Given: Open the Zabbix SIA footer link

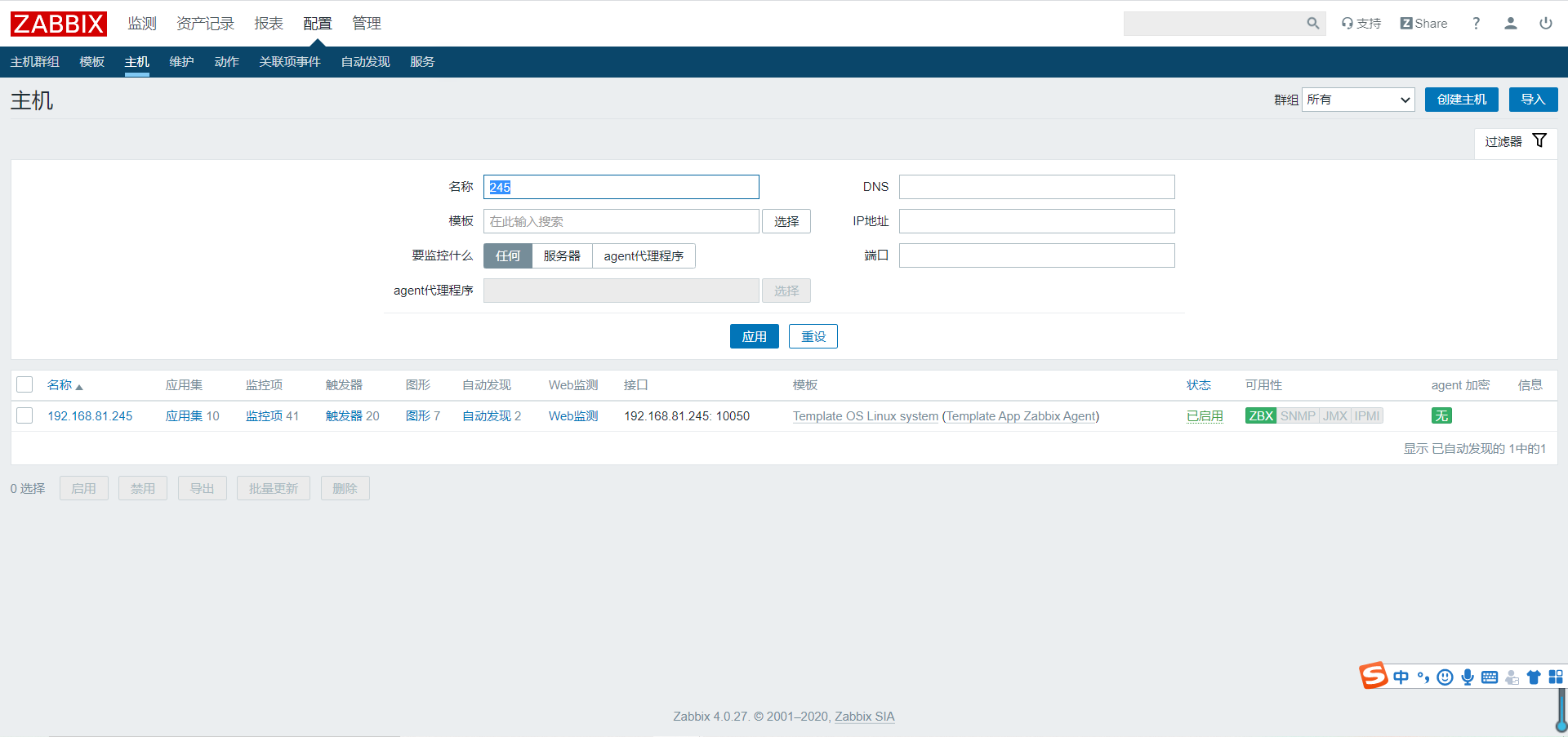Looking at the screenshot, I should (865, 717).
